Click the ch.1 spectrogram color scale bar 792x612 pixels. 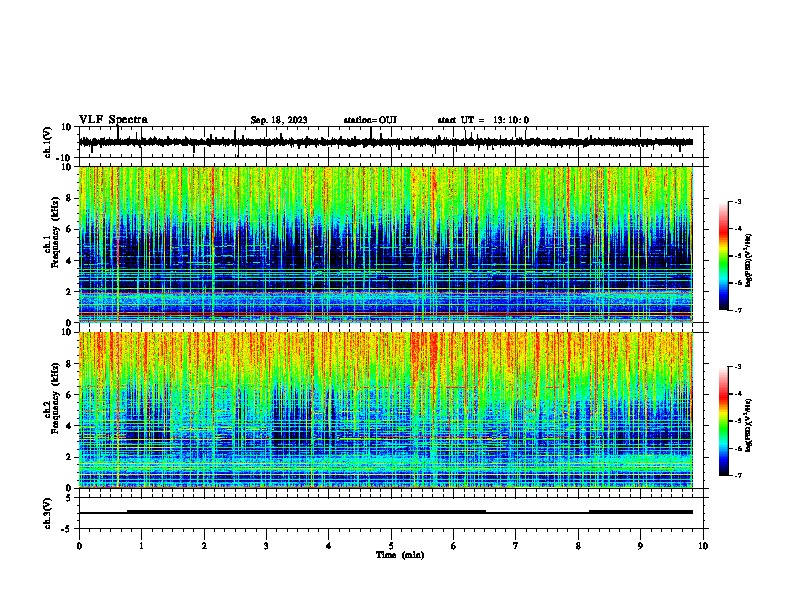pyautogui.click(x=724, y=256)
